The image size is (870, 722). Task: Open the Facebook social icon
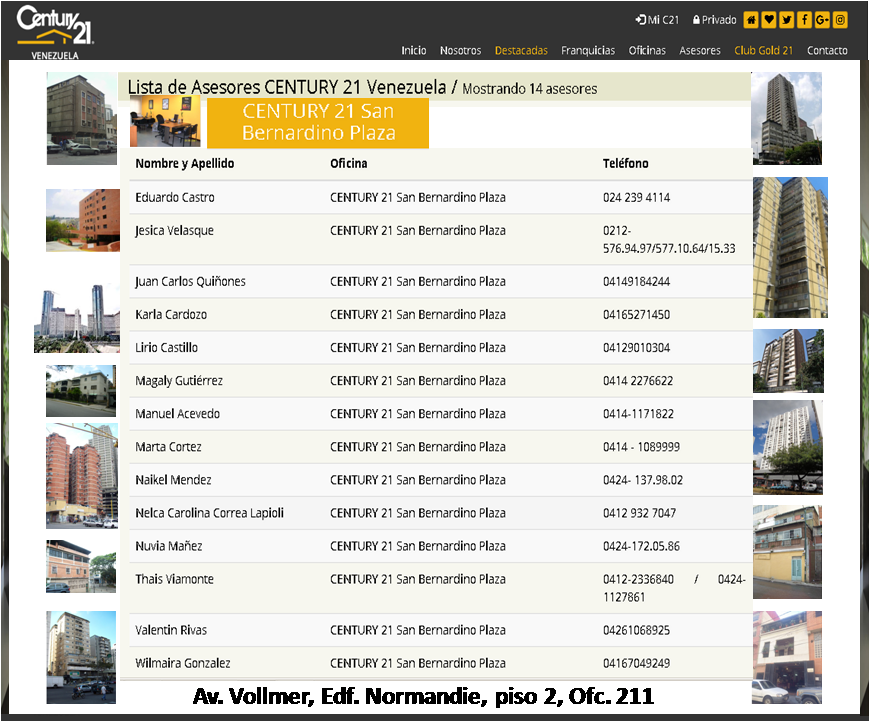(804, 20)
